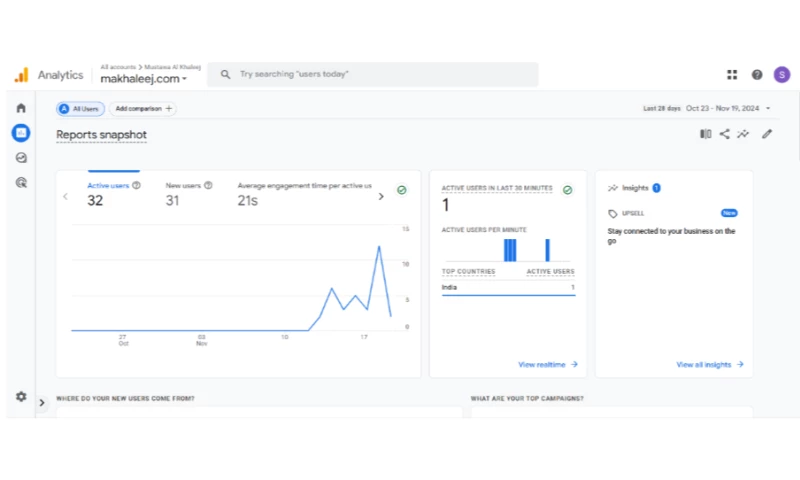Click 'Active users in last 30 minutes' label
Screen dimensions: 800x480
point(497,188)
